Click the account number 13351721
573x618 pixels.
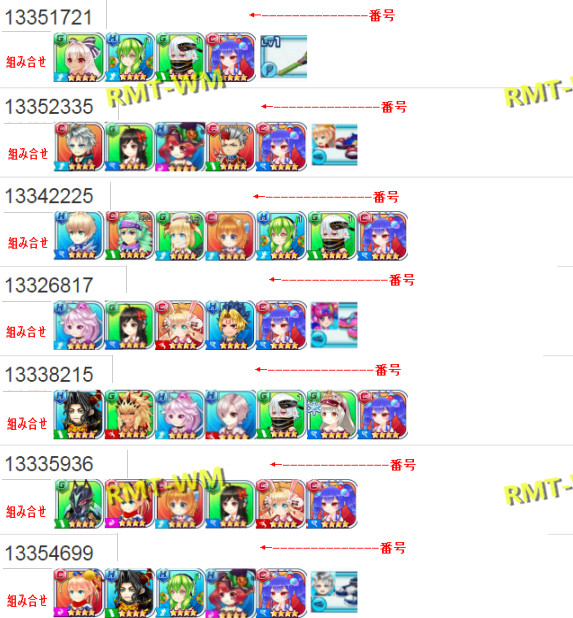point(48,17)
